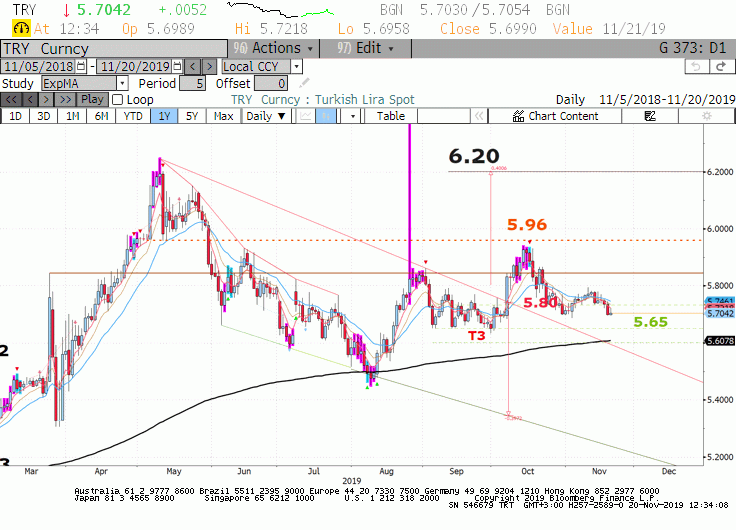
Task: Click the undo arrow icon
Action: pyautogui.click(x=697, y=67)
